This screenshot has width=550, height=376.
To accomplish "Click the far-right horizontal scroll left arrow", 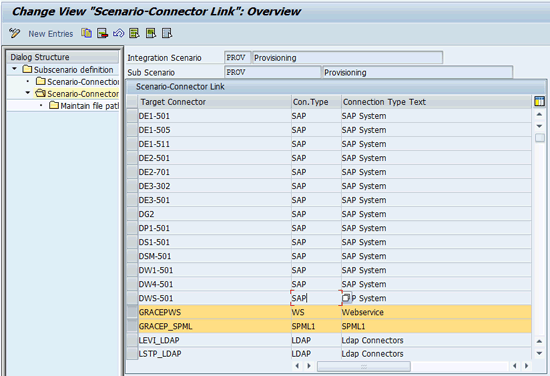I will [515, 366].
